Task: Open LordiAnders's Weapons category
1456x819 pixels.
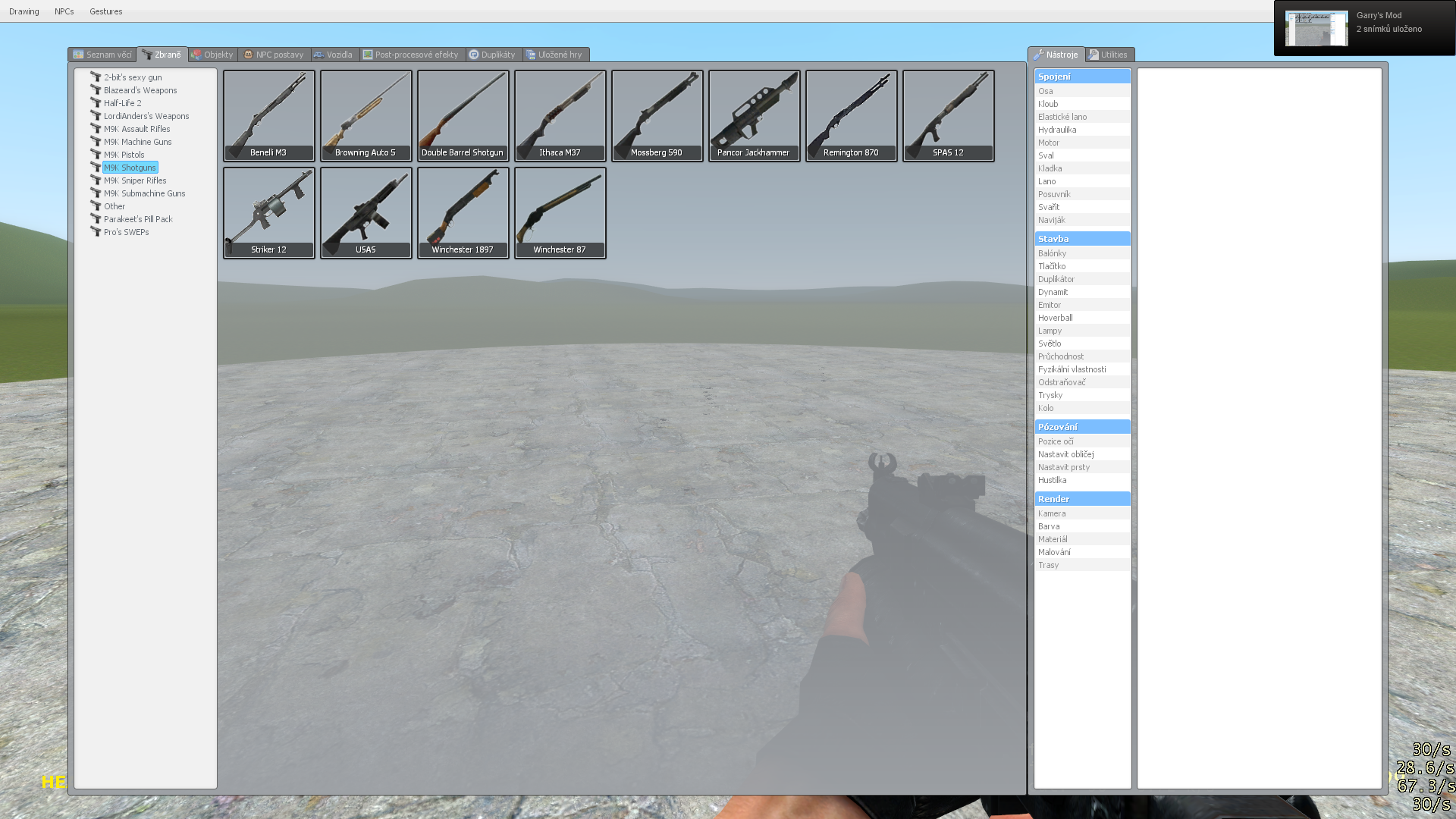Action: pos(146,116)
